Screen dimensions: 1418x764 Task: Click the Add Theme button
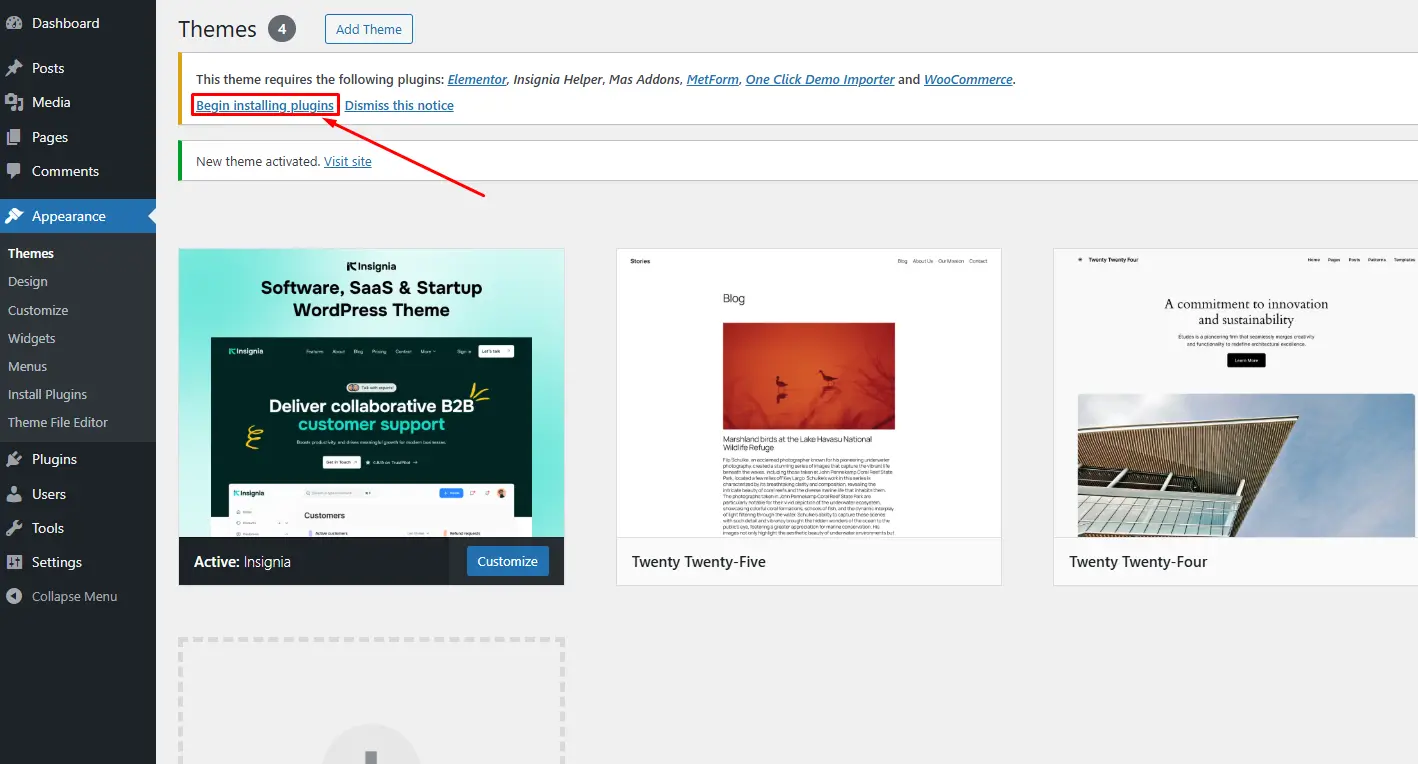(369, 29)
